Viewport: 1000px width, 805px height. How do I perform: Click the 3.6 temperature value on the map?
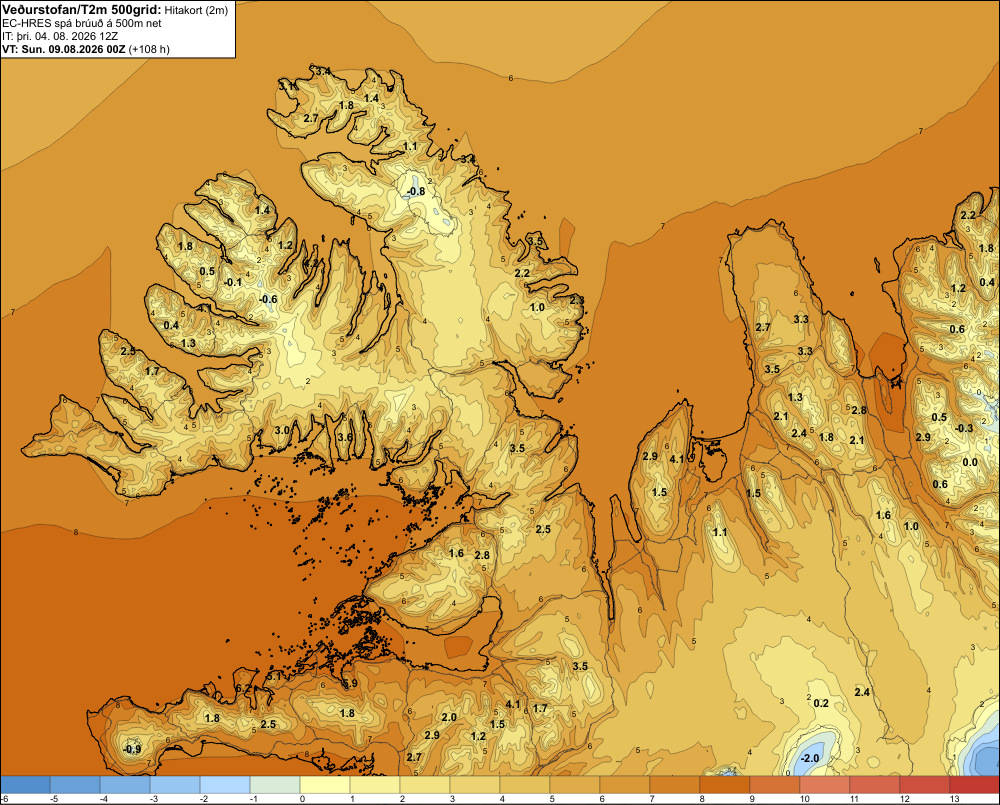tap(345, 437)
